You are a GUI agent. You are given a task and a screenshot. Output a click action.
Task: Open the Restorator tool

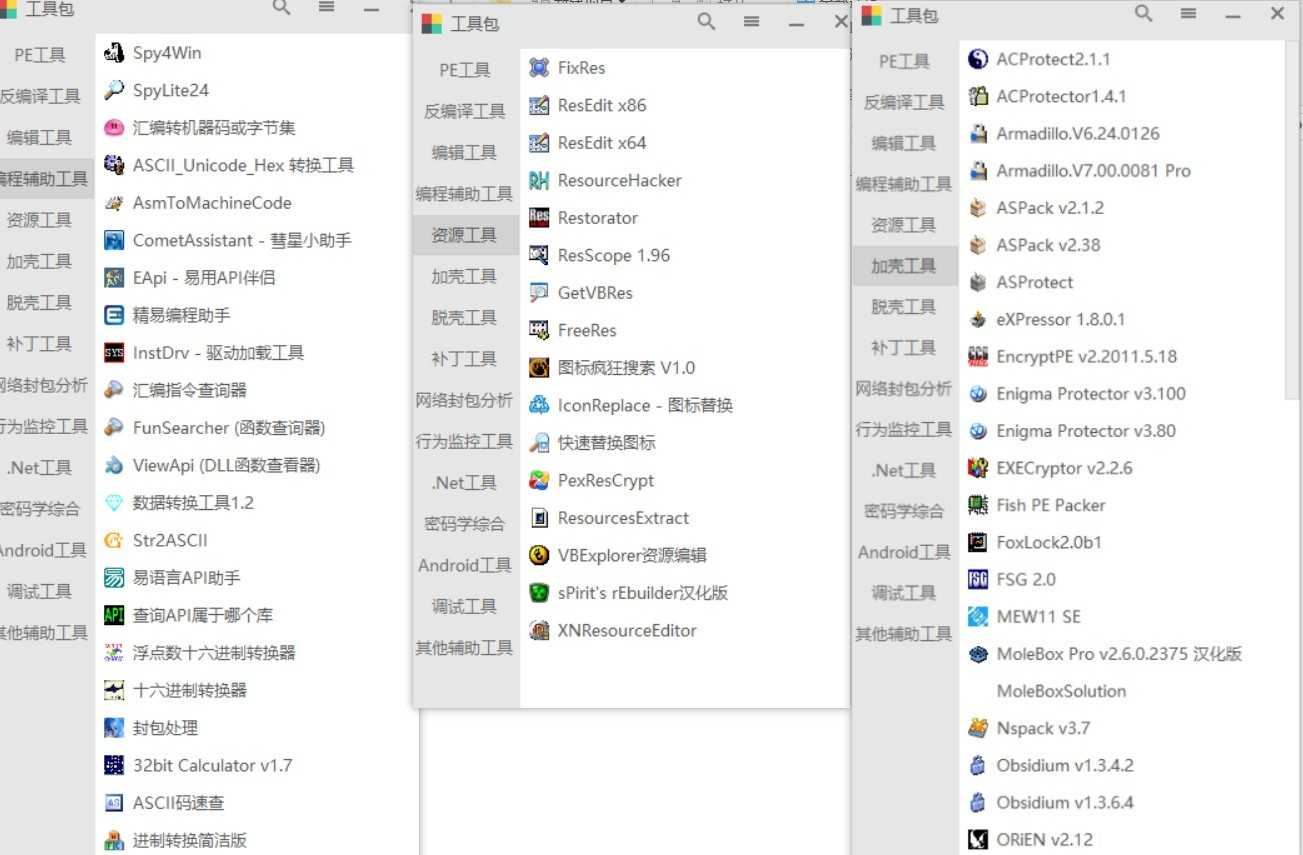click(598, 217)
